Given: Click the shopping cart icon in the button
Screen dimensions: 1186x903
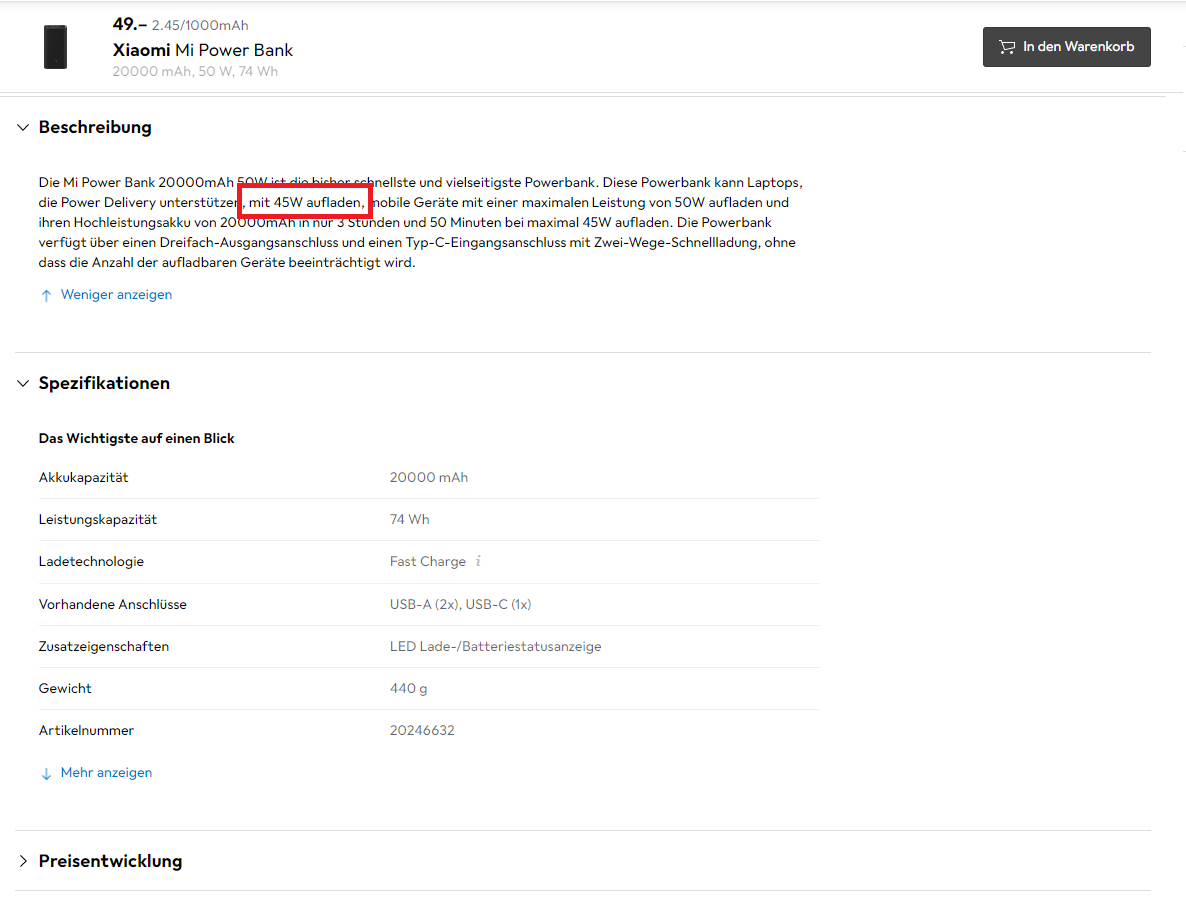Looking at the screenshot, I should pyautogui.click(x=1007, y=47).
